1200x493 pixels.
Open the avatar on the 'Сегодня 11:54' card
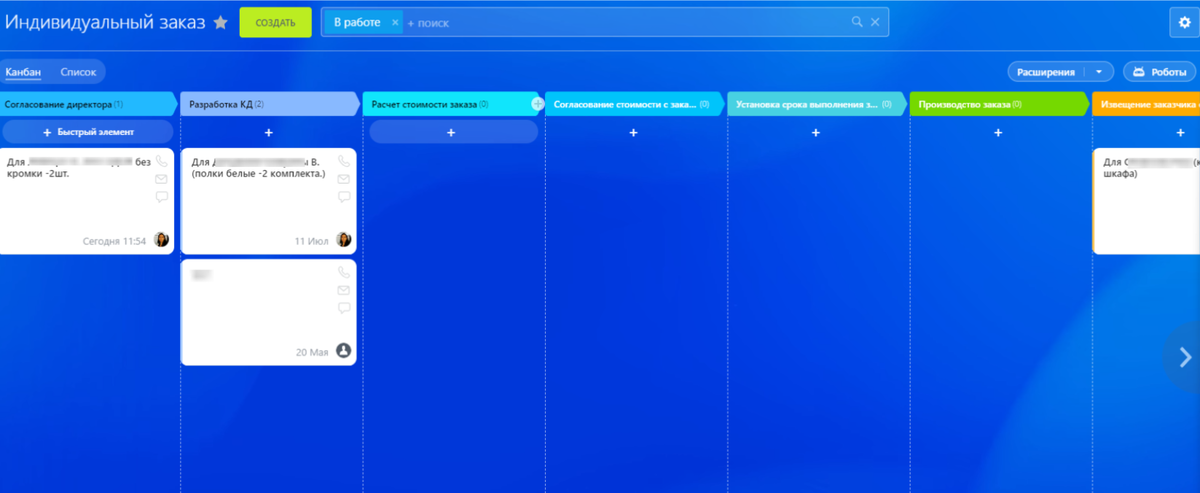[161, 240]
